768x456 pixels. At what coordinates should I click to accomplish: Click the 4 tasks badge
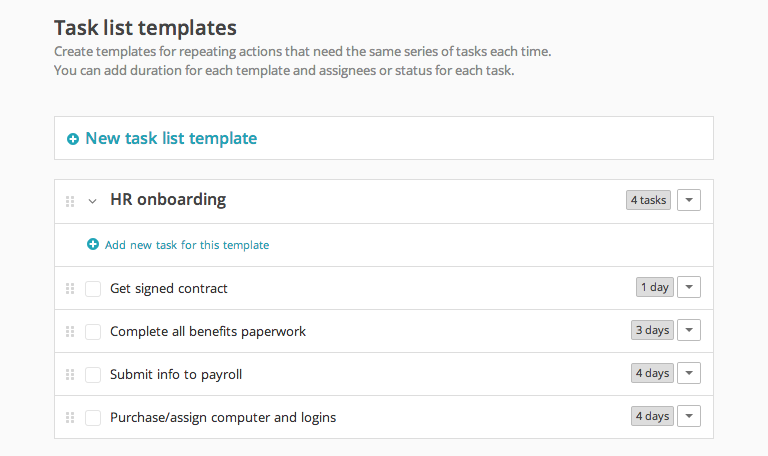click(x=648, y=200)
